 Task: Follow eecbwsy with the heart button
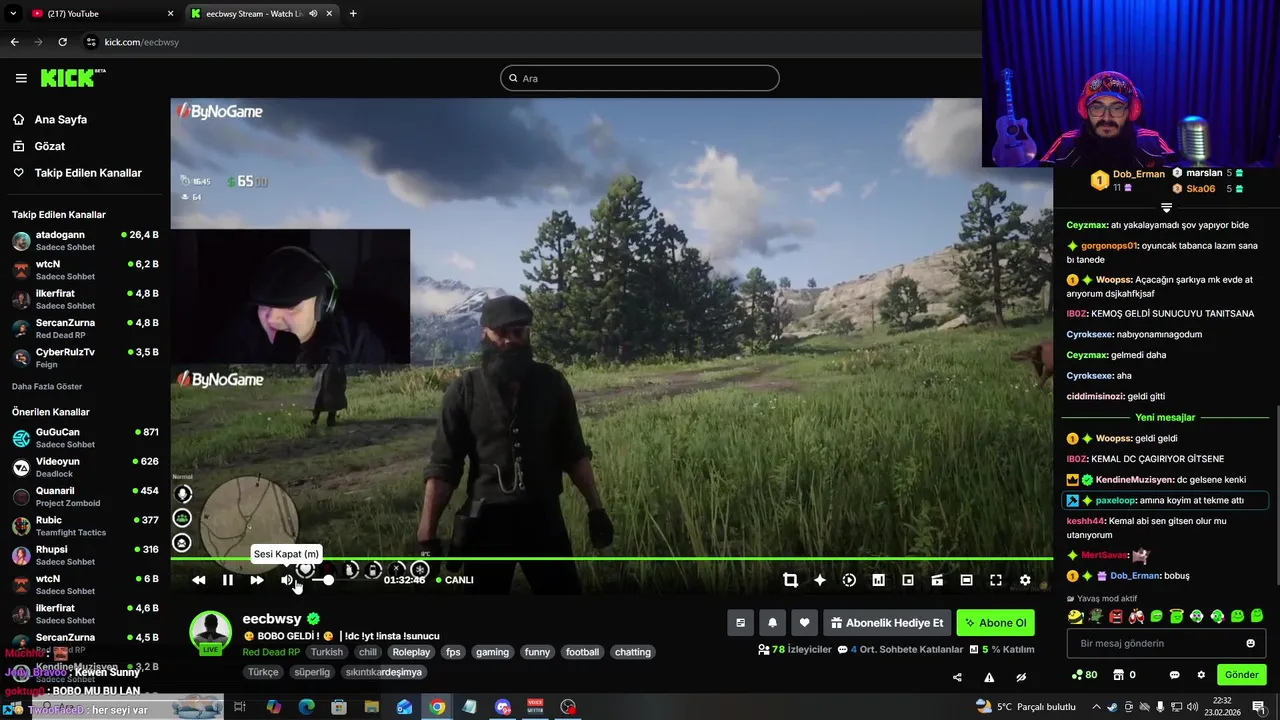[x=804, y=623]
